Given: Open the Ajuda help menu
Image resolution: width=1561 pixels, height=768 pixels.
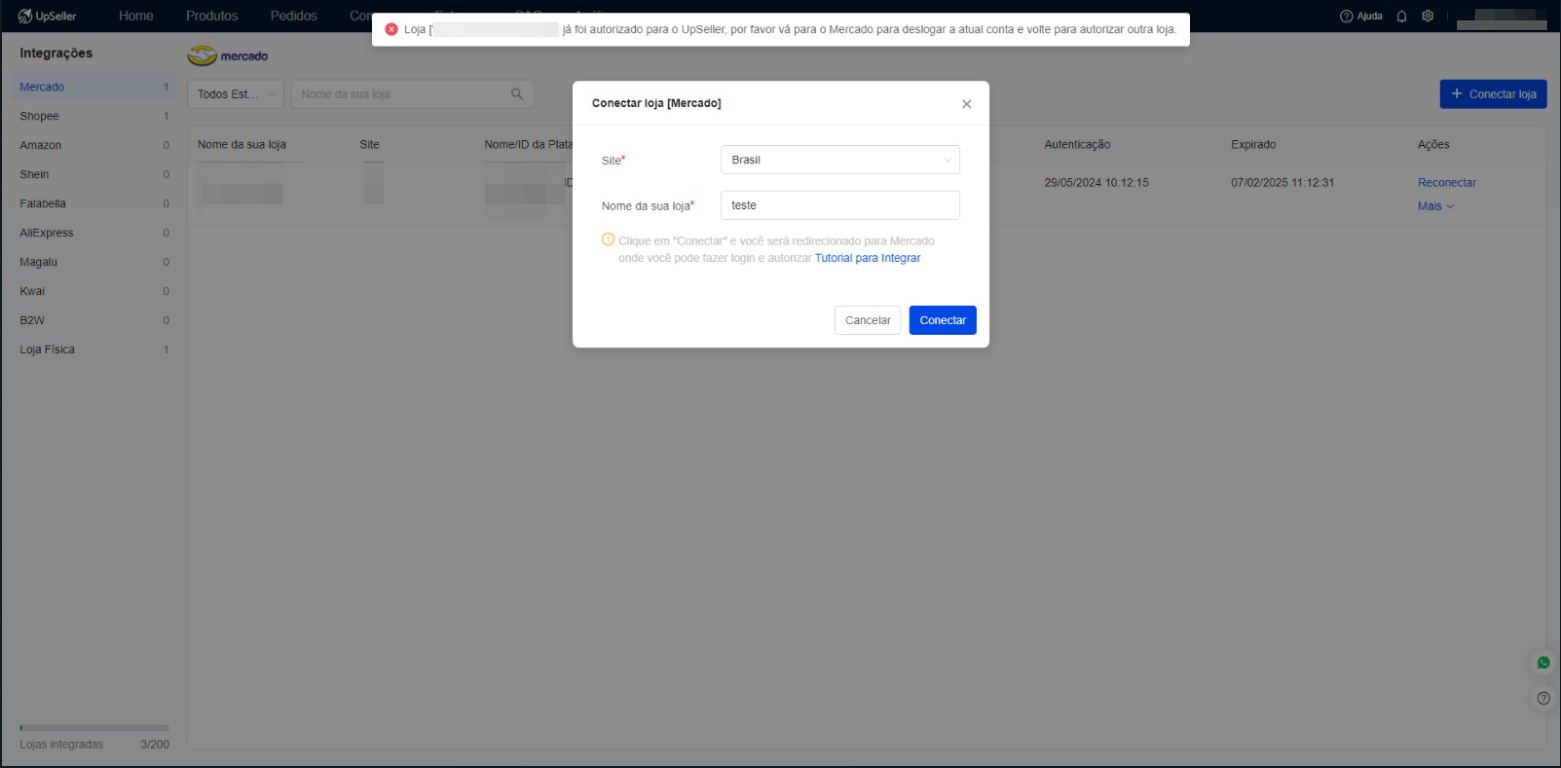Looking at the screenshot, I should (1361, 16).
